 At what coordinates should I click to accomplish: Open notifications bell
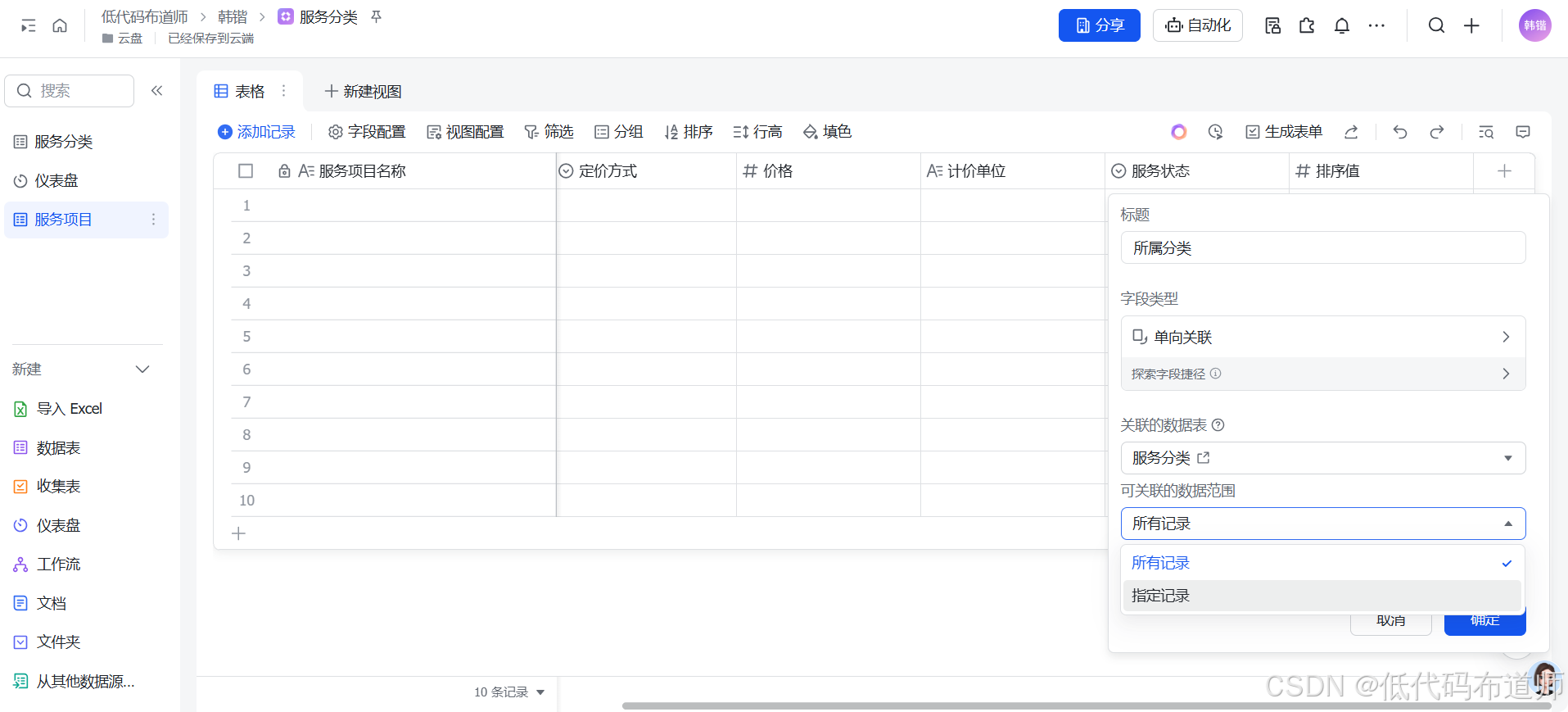(1341, 26)
